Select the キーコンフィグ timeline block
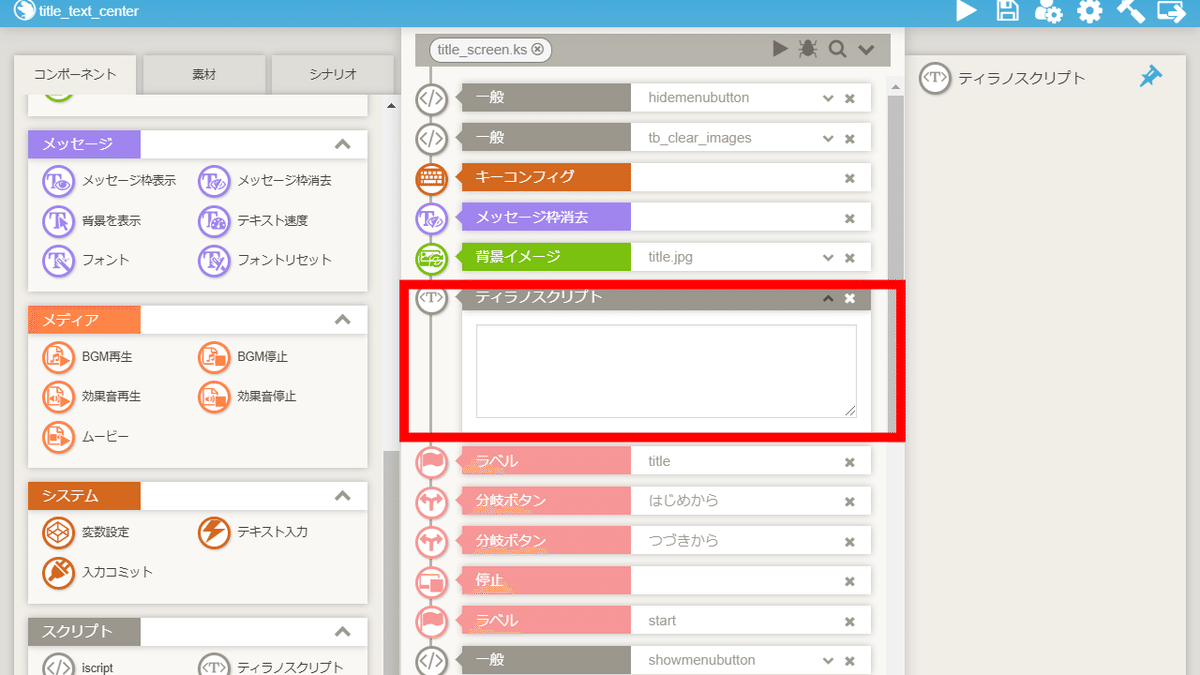This screenshot has height=675, width=1200. click(x=546, y=177)
